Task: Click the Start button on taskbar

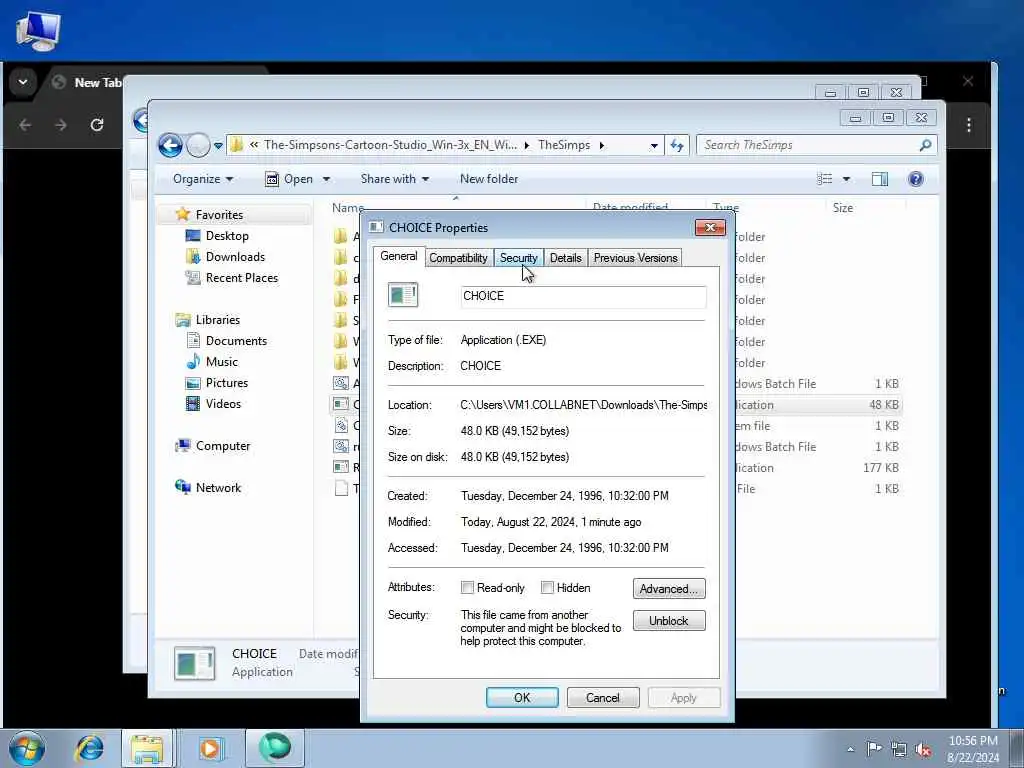Action: point(27,748)
